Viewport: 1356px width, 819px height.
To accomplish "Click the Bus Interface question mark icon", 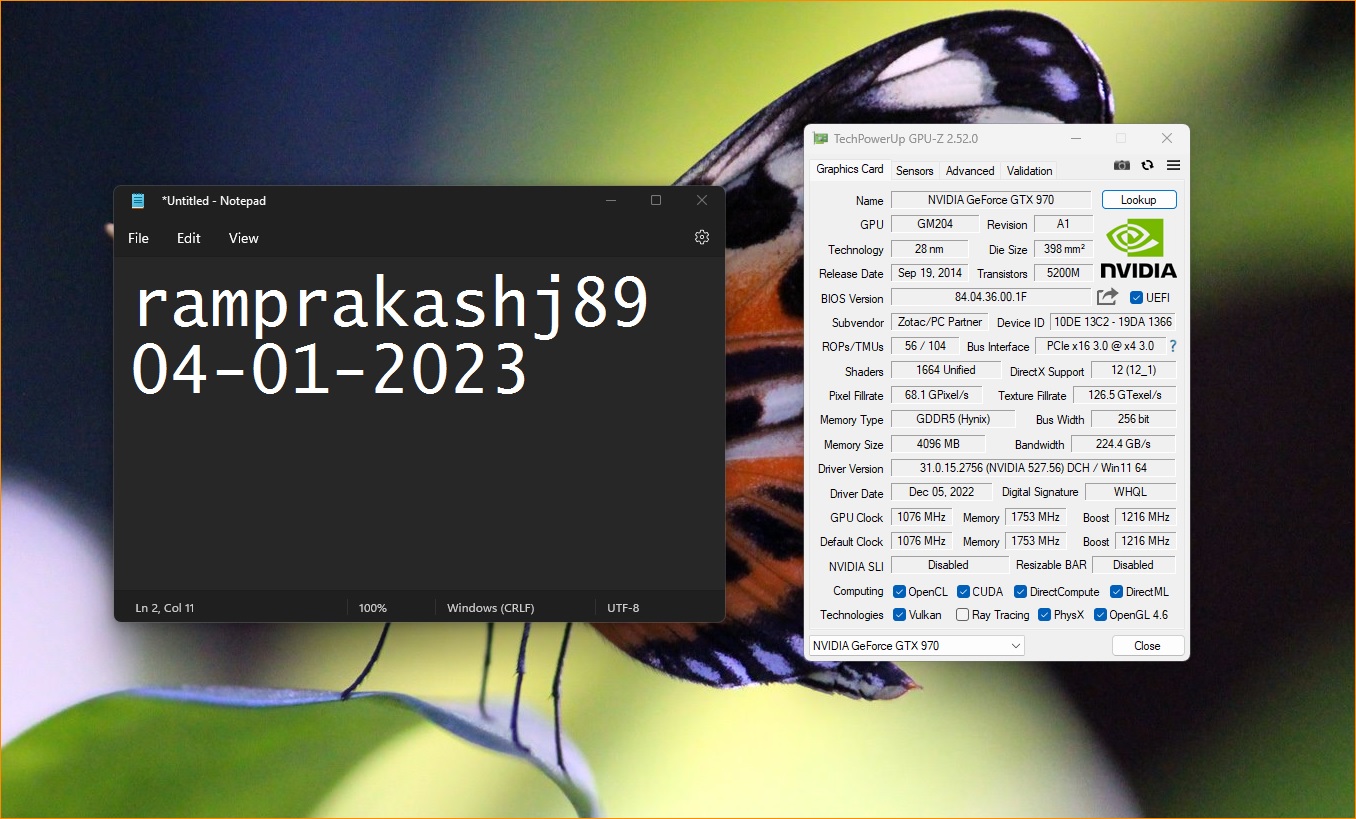I will [1172, 346].
